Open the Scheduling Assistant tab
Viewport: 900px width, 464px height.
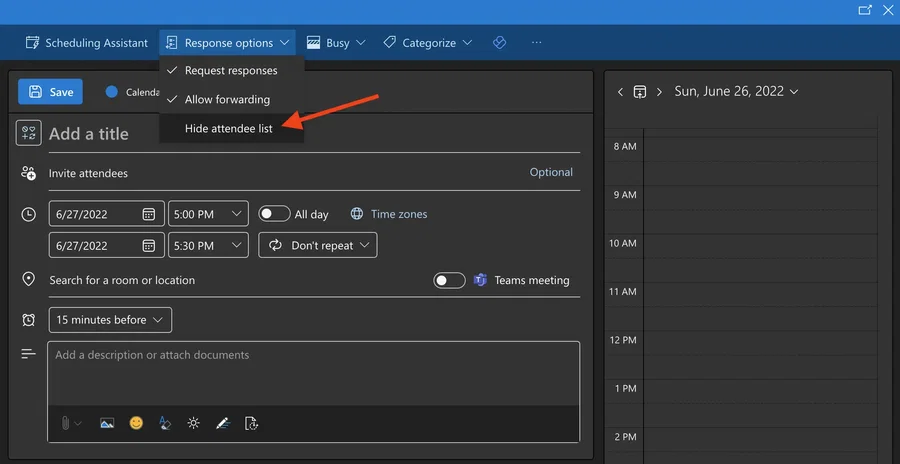pyautogui.click(x=87, y=43)
